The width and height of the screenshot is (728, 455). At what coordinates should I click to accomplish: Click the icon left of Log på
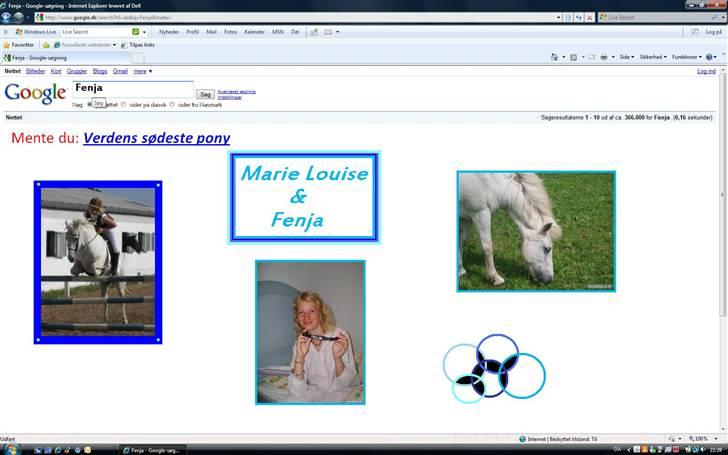click(x=695, y=32)
